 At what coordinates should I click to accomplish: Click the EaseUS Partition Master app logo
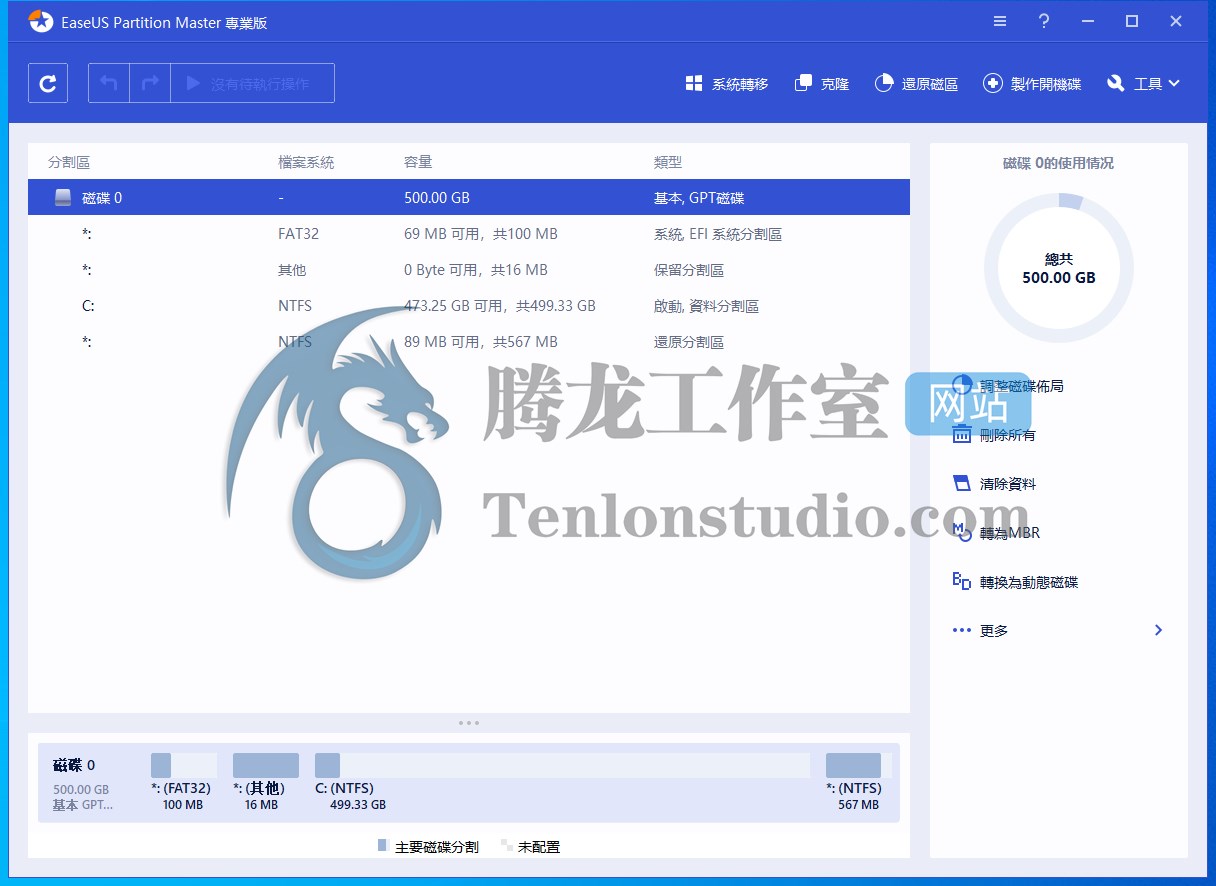tap(41, 21)
